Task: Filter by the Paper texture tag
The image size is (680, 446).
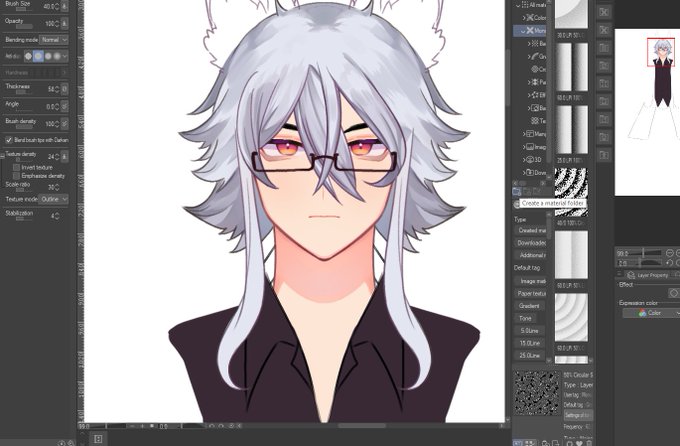Action: pos(531,294)
